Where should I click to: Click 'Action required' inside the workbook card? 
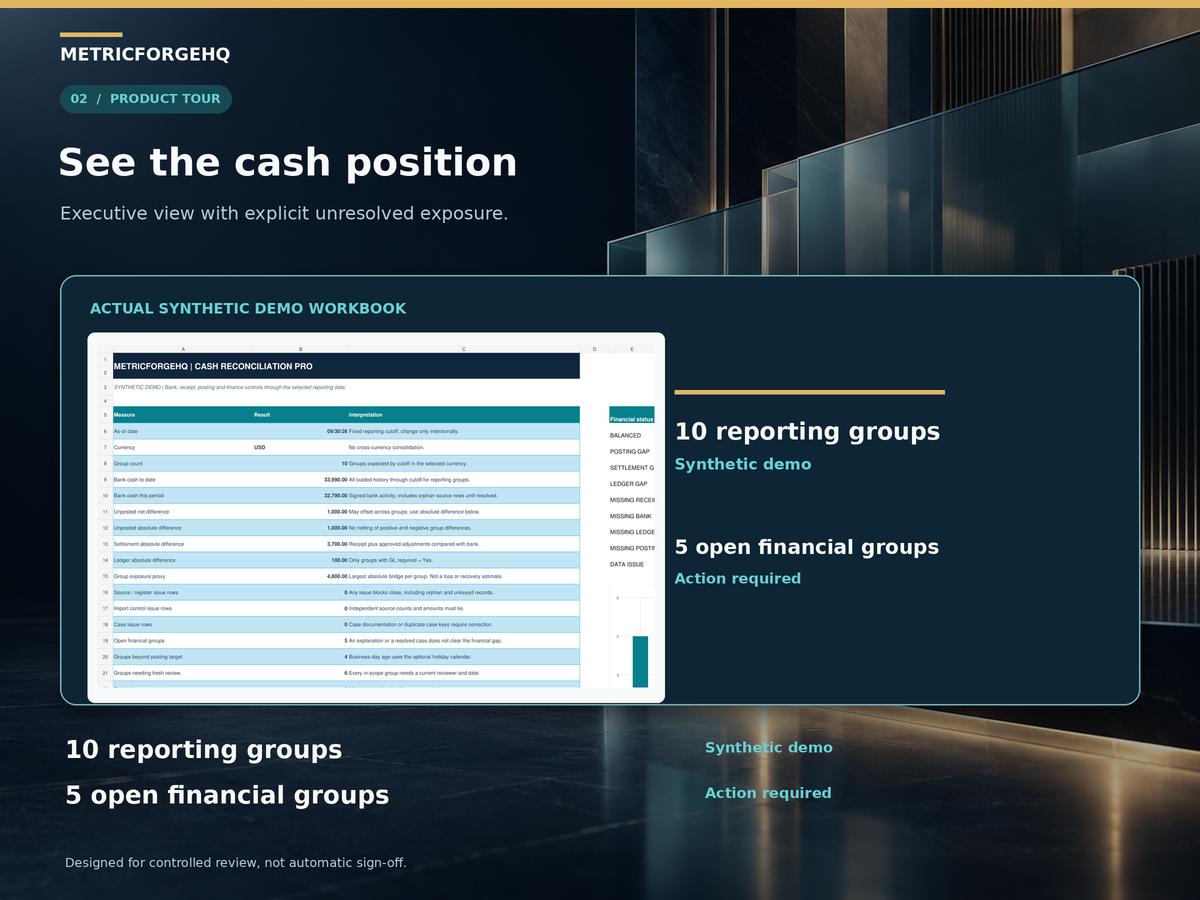(738, 578)
